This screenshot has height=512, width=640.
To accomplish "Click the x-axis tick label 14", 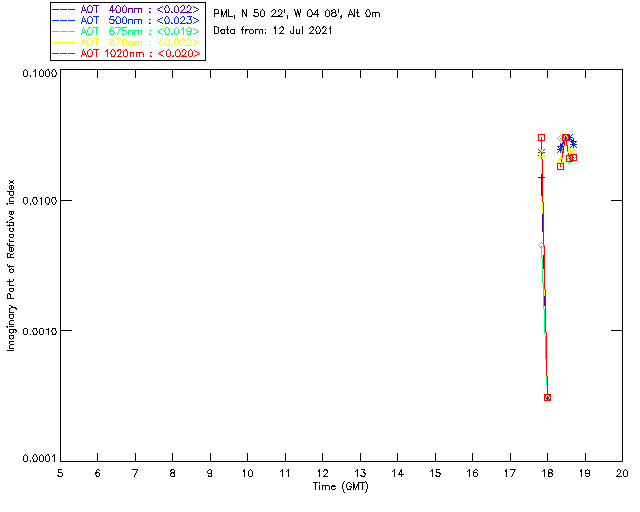I will pos(398,473).
